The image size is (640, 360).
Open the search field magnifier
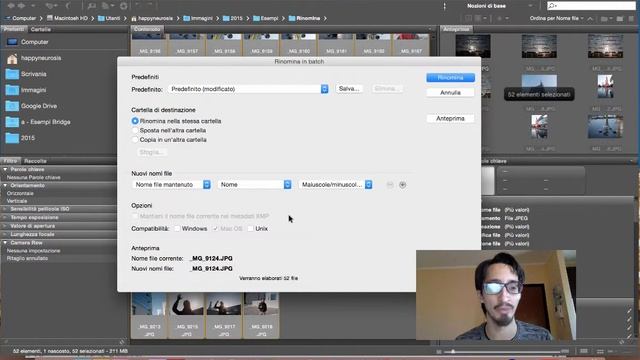553,5
